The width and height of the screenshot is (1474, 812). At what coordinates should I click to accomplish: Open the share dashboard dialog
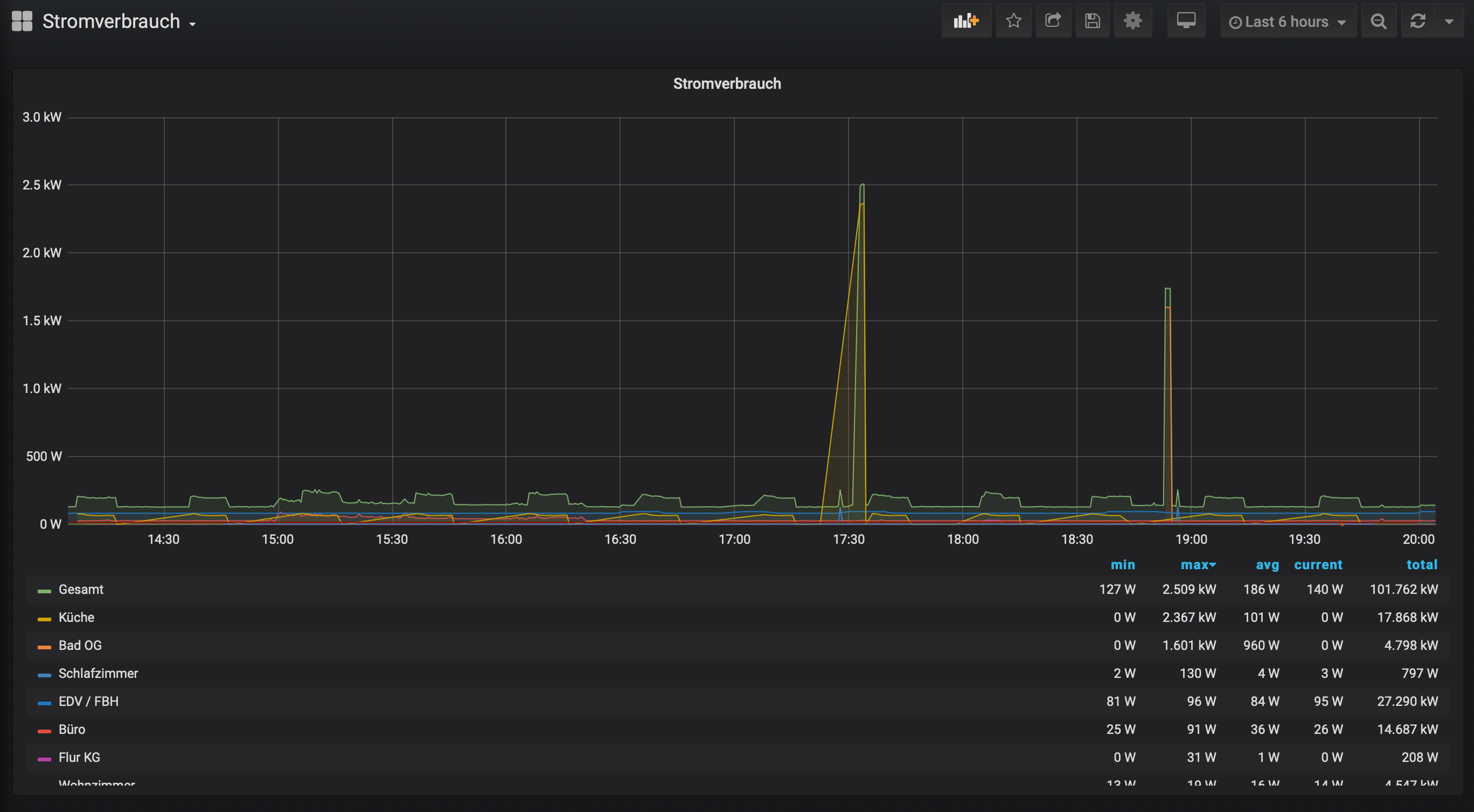1053,21
